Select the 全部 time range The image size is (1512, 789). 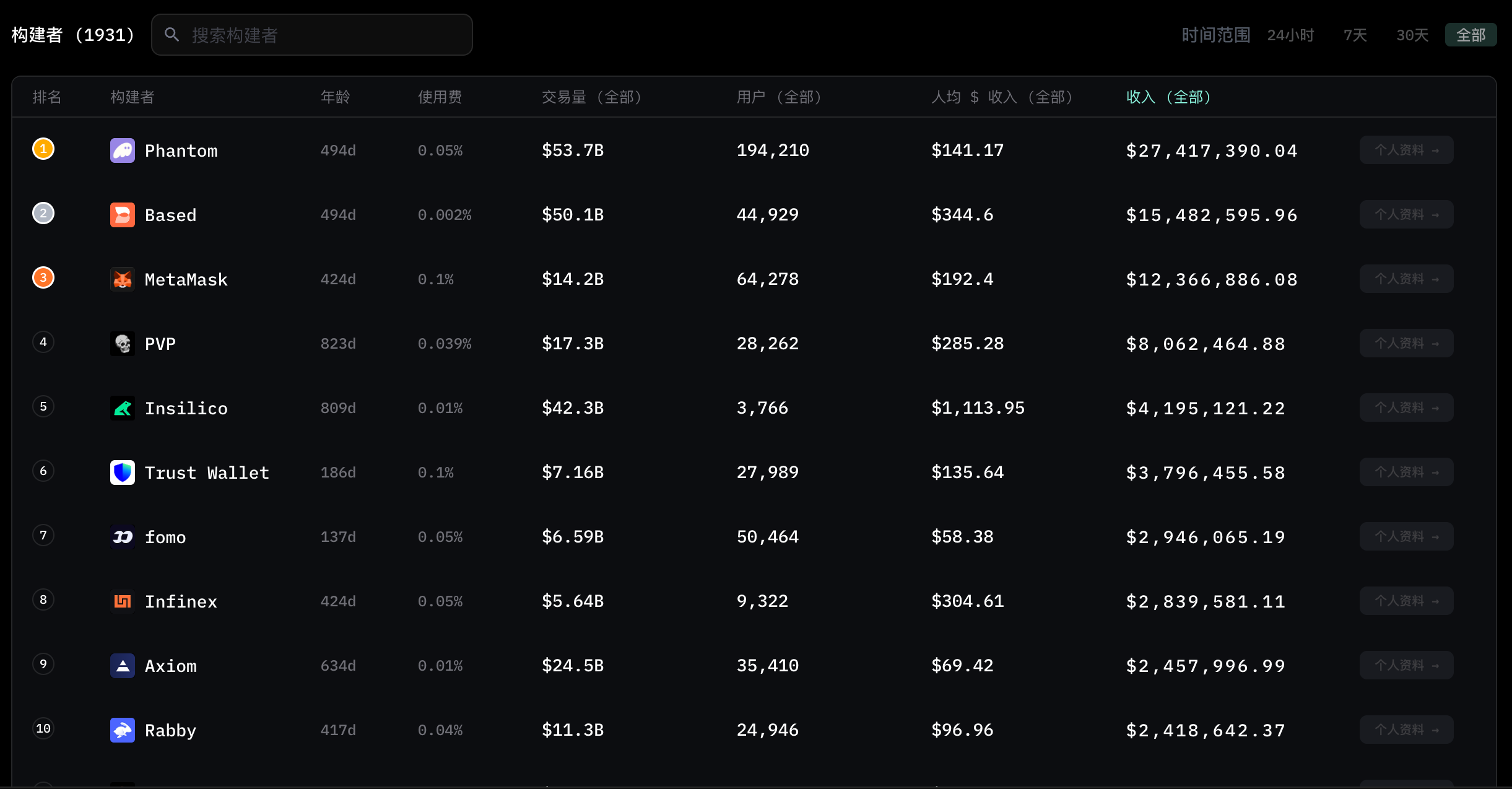coord(1471,35)
